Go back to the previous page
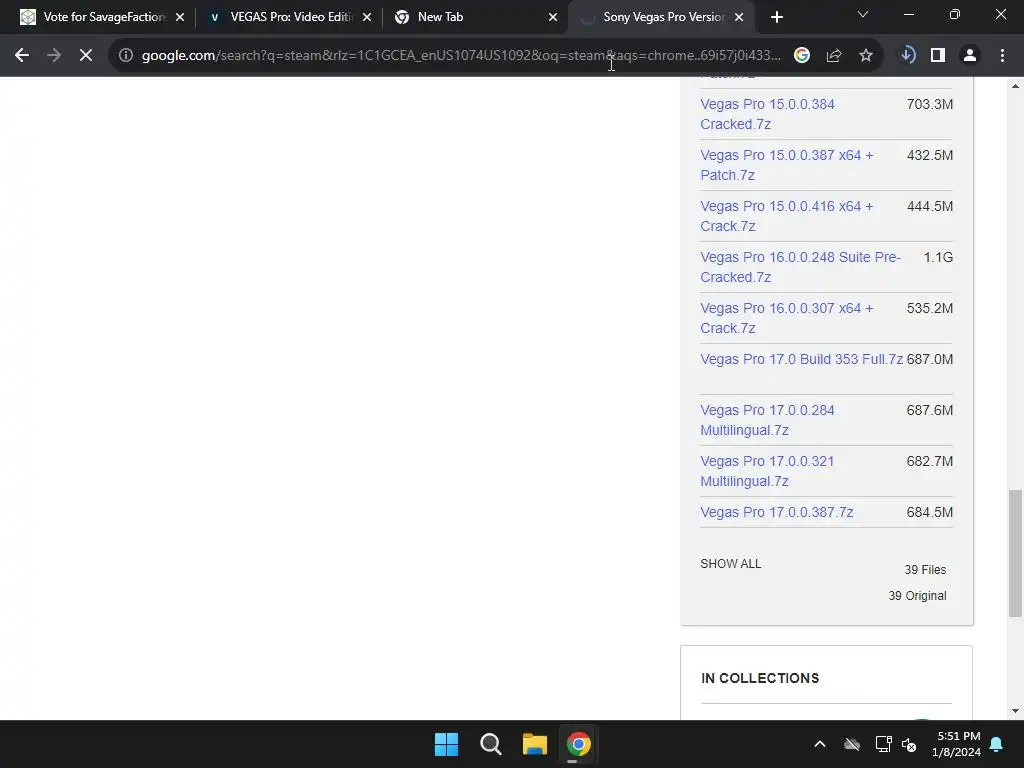The height and width of the screenshot is (768, 1024). tap(22, 56)
